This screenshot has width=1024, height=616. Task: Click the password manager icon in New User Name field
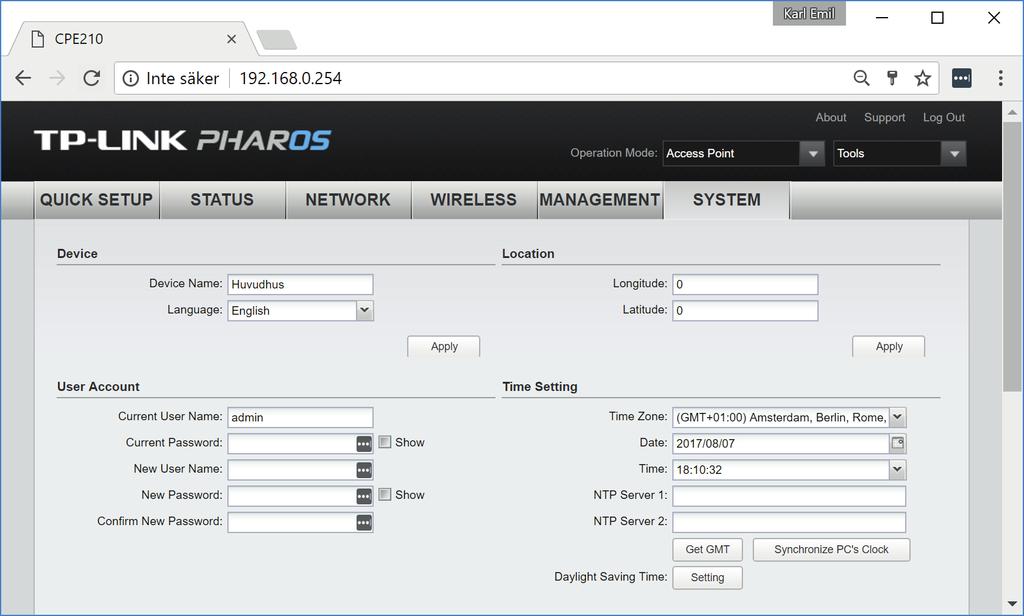pos(364,470)
